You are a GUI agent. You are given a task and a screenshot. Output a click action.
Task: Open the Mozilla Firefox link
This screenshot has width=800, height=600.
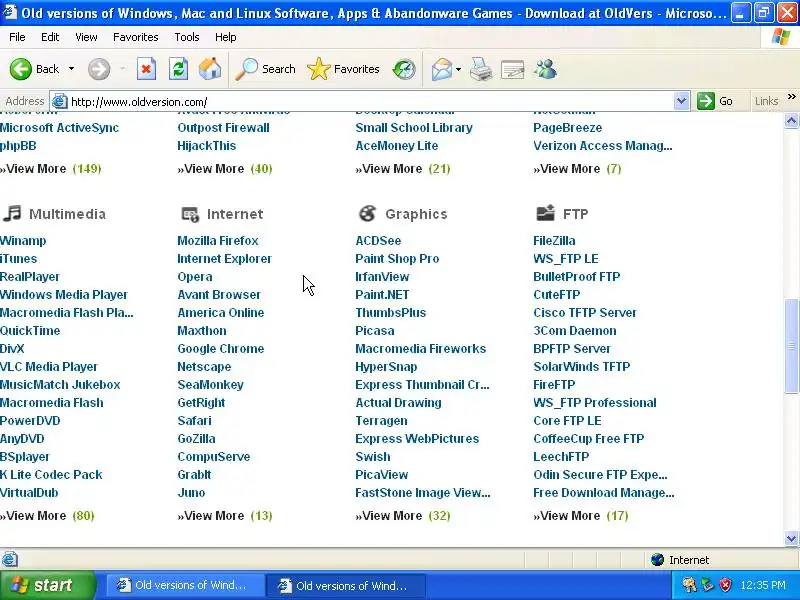218,240
